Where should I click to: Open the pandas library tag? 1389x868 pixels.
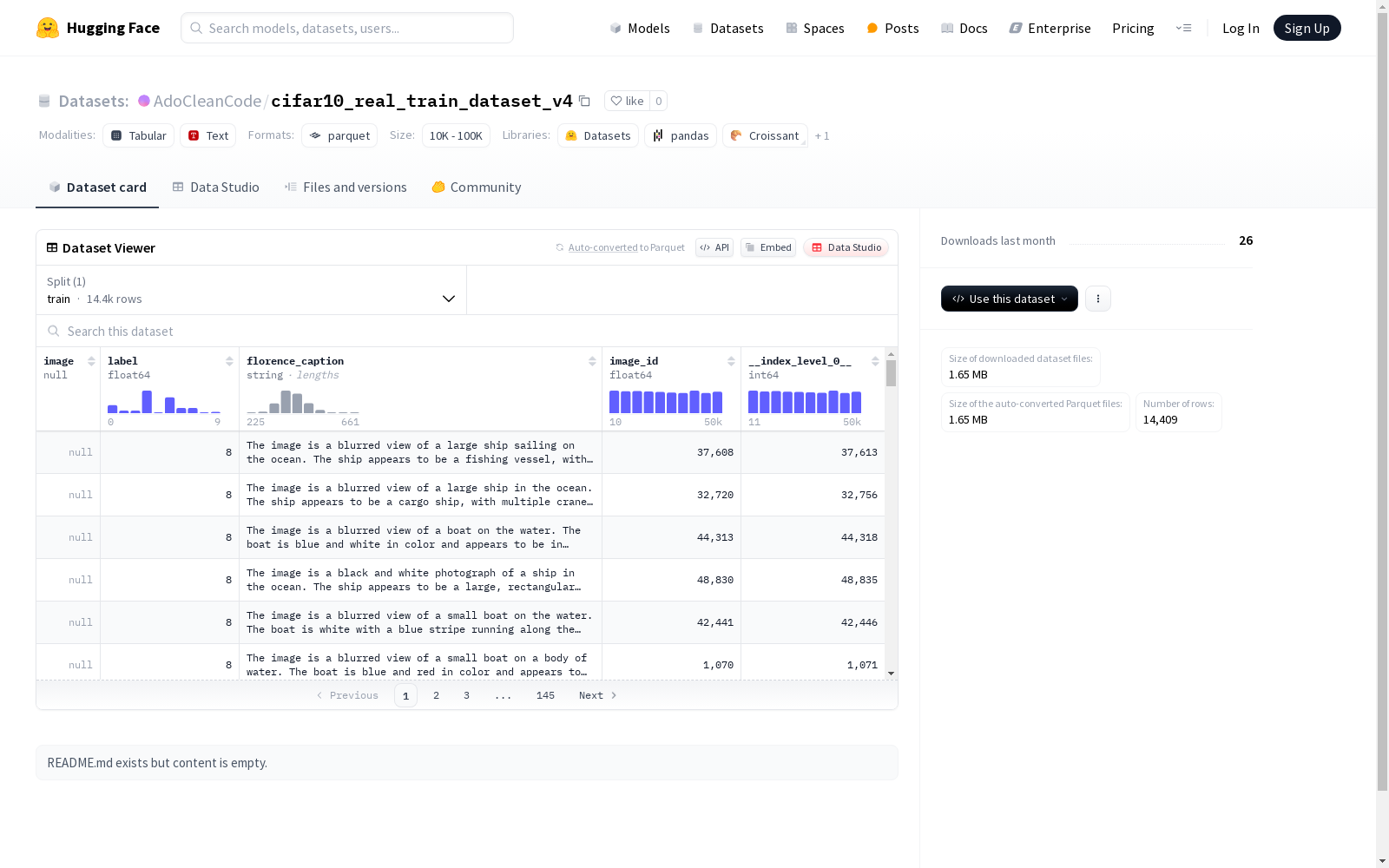681,135
